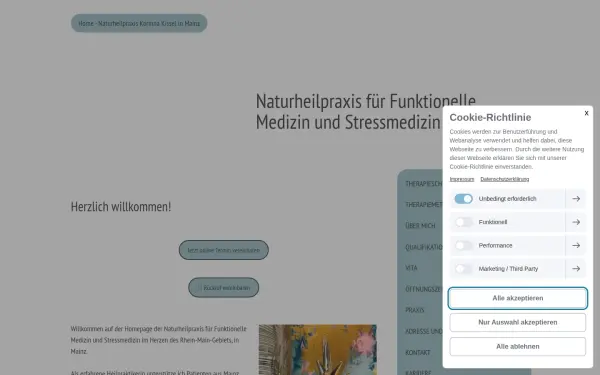This screenshot has width=600, height=375.
Task: Click the Home breadcrumb pill
Action: [139, 23]
